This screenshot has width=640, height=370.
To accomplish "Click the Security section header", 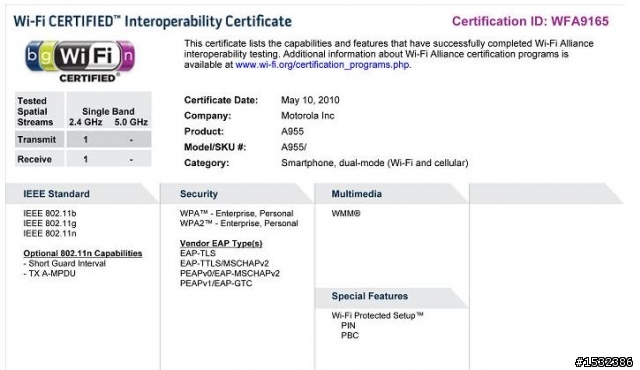I will [x=199, y=194].
